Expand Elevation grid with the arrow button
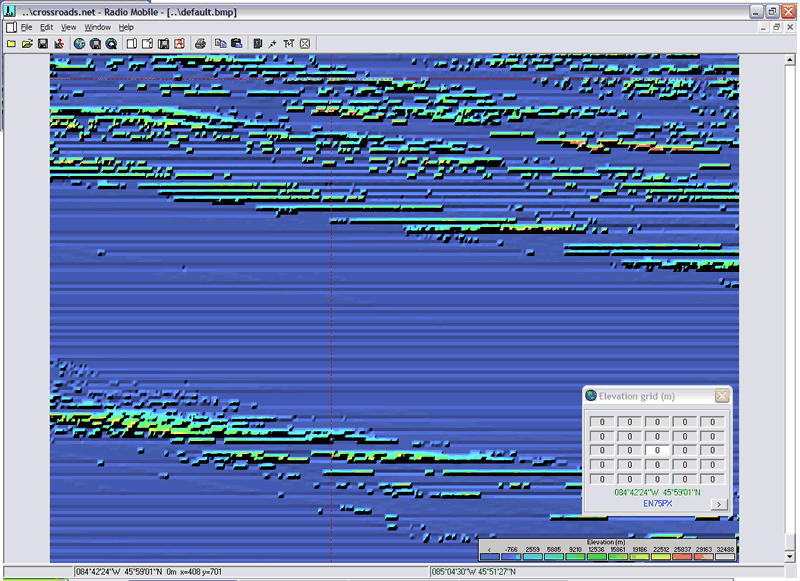 pos(718,504)
